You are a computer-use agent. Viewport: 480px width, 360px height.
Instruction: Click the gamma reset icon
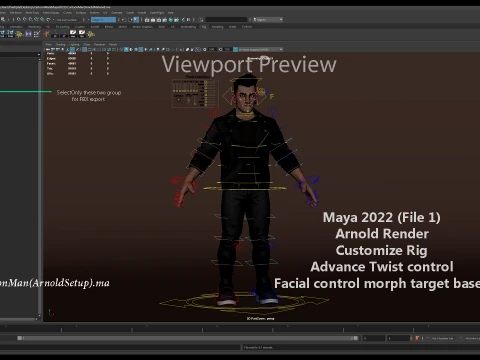[x=220, y=49]
